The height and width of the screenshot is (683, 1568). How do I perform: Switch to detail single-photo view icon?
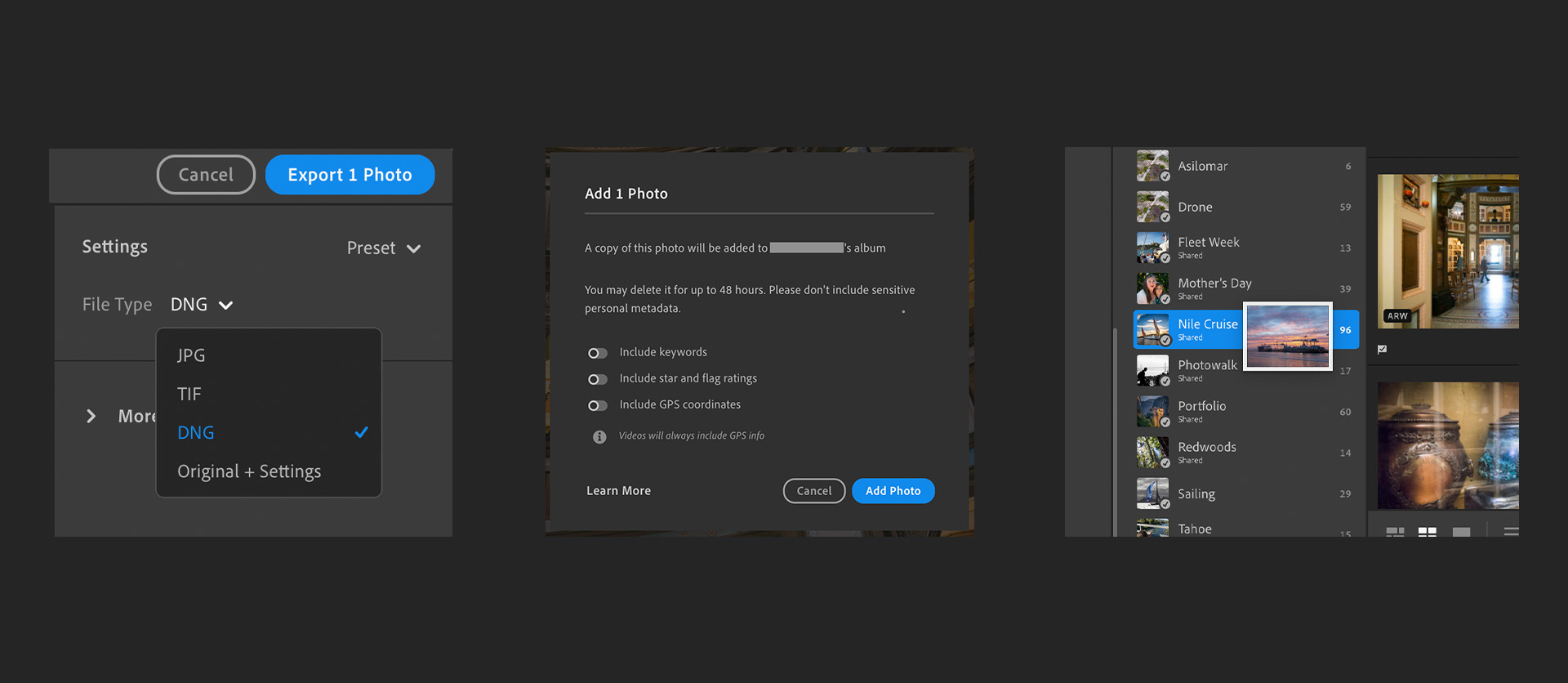click(1461, 532)
